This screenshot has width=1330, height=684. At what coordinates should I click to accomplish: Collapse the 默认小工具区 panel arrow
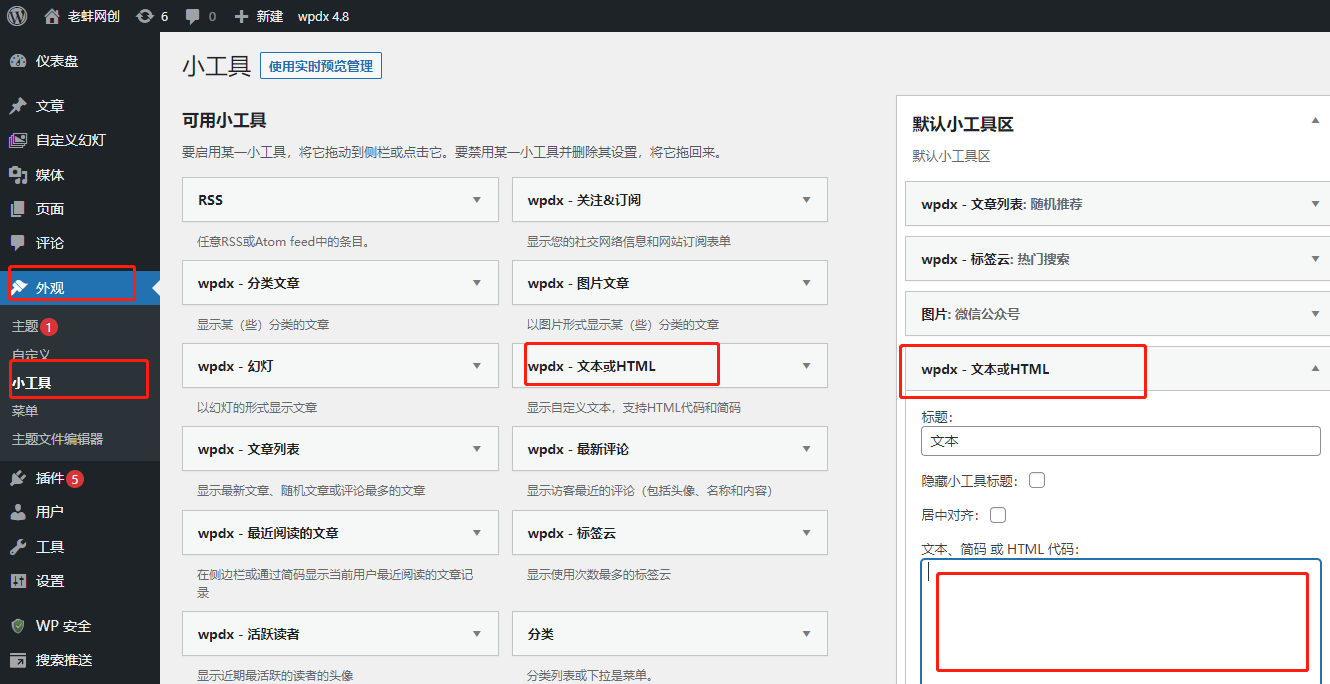pyautogui.click(x=1315, y=121)
